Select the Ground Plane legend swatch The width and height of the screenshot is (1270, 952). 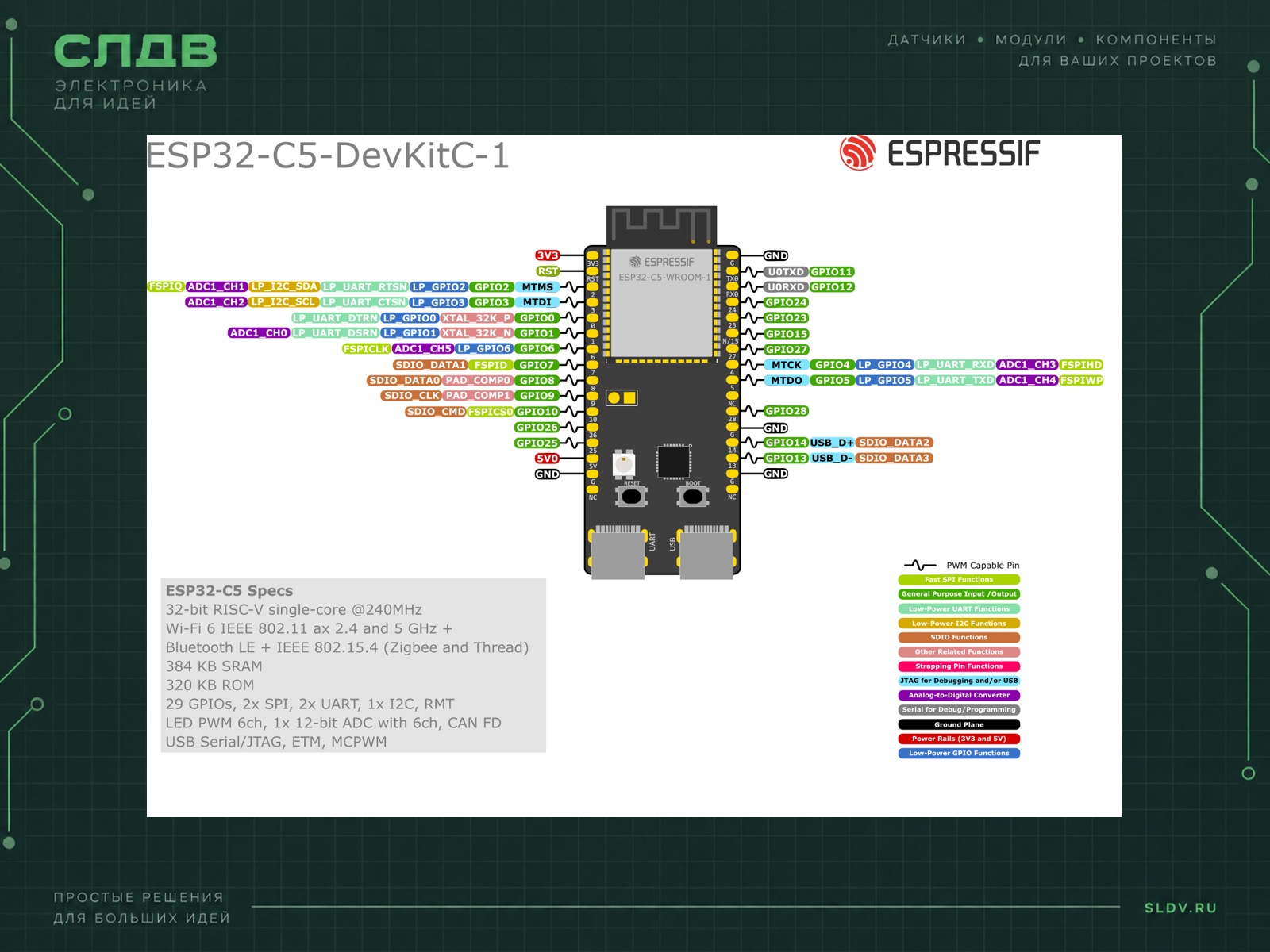(x=959, y=724)
